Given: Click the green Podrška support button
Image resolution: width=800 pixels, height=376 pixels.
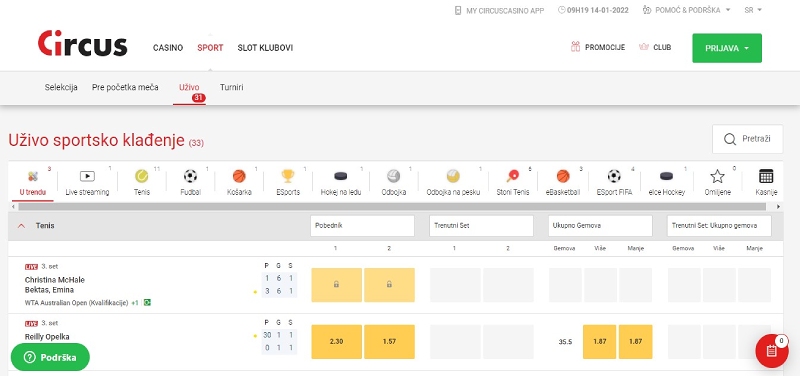Looking at the screenshot, I should (50, 357).
